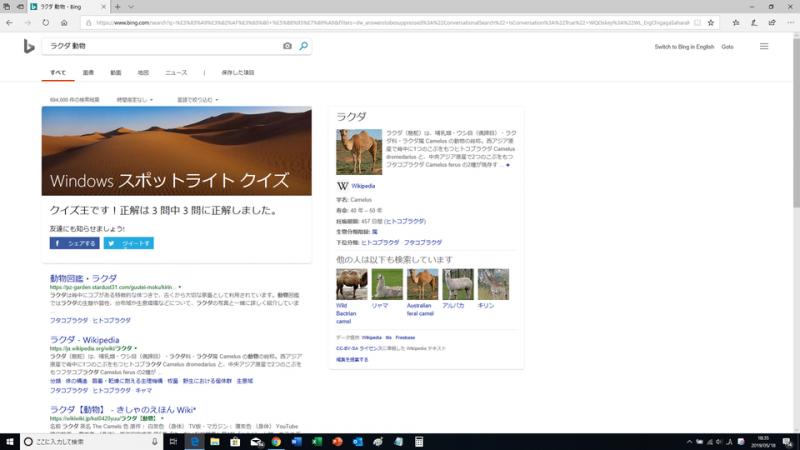
Task: Expand 言語で絞り込む language filter
Action: click(x=197, y=100)
